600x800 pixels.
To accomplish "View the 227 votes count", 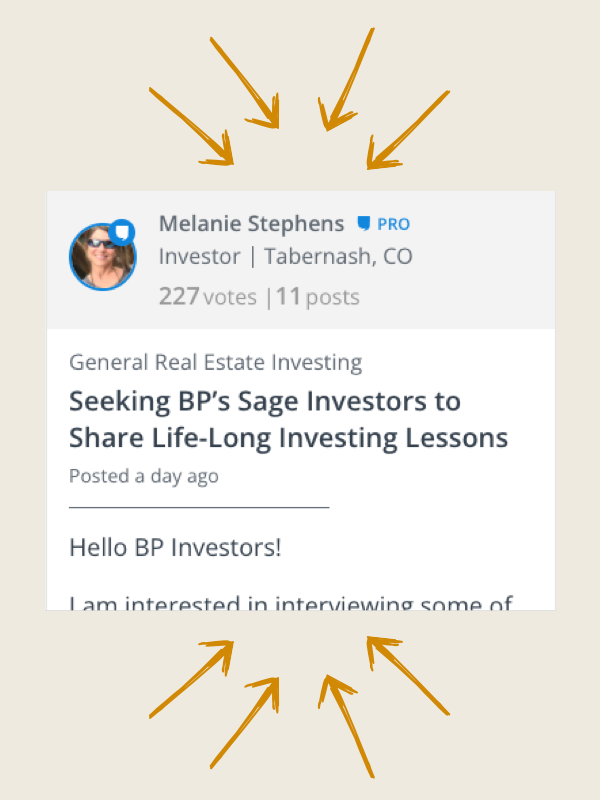I will (x=208, y=296).
